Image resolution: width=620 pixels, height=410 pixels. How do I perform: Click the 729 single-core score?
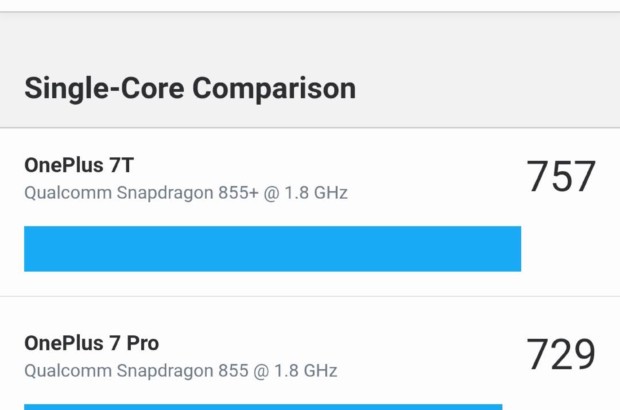(560, 355)
